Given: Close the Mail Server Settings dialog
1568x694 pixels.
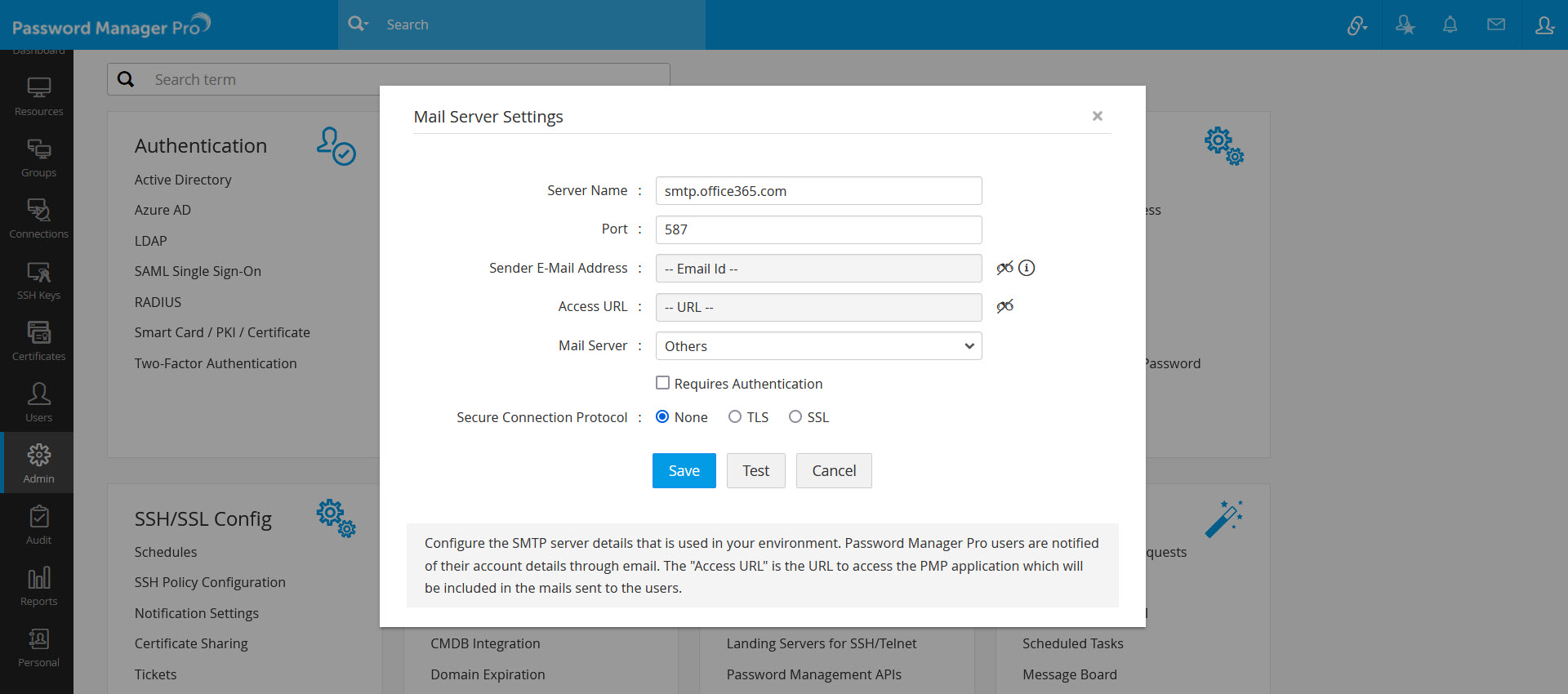Looking at the screenshot, I should tap(1098, 116).
